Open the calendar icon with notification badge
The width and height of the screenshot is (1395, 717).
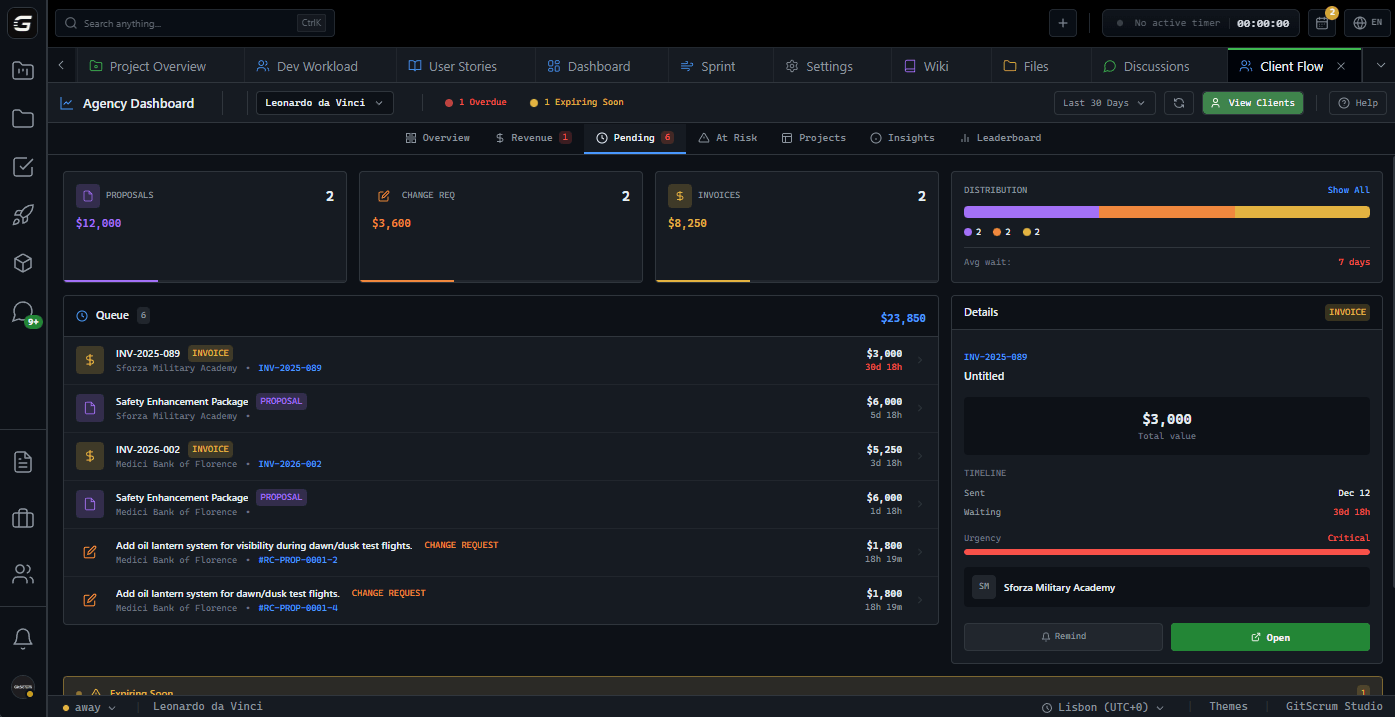(x=1322, y=23)
